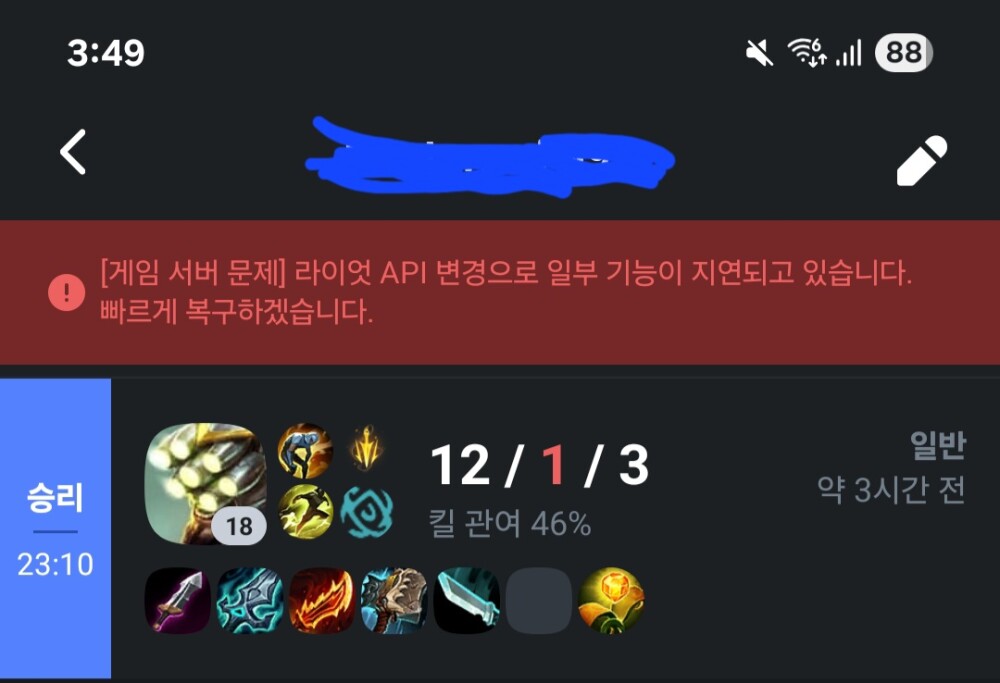The image size is (1000, 683).
Task: Tap the primary keystone rune icon
Action: point(366,448)
